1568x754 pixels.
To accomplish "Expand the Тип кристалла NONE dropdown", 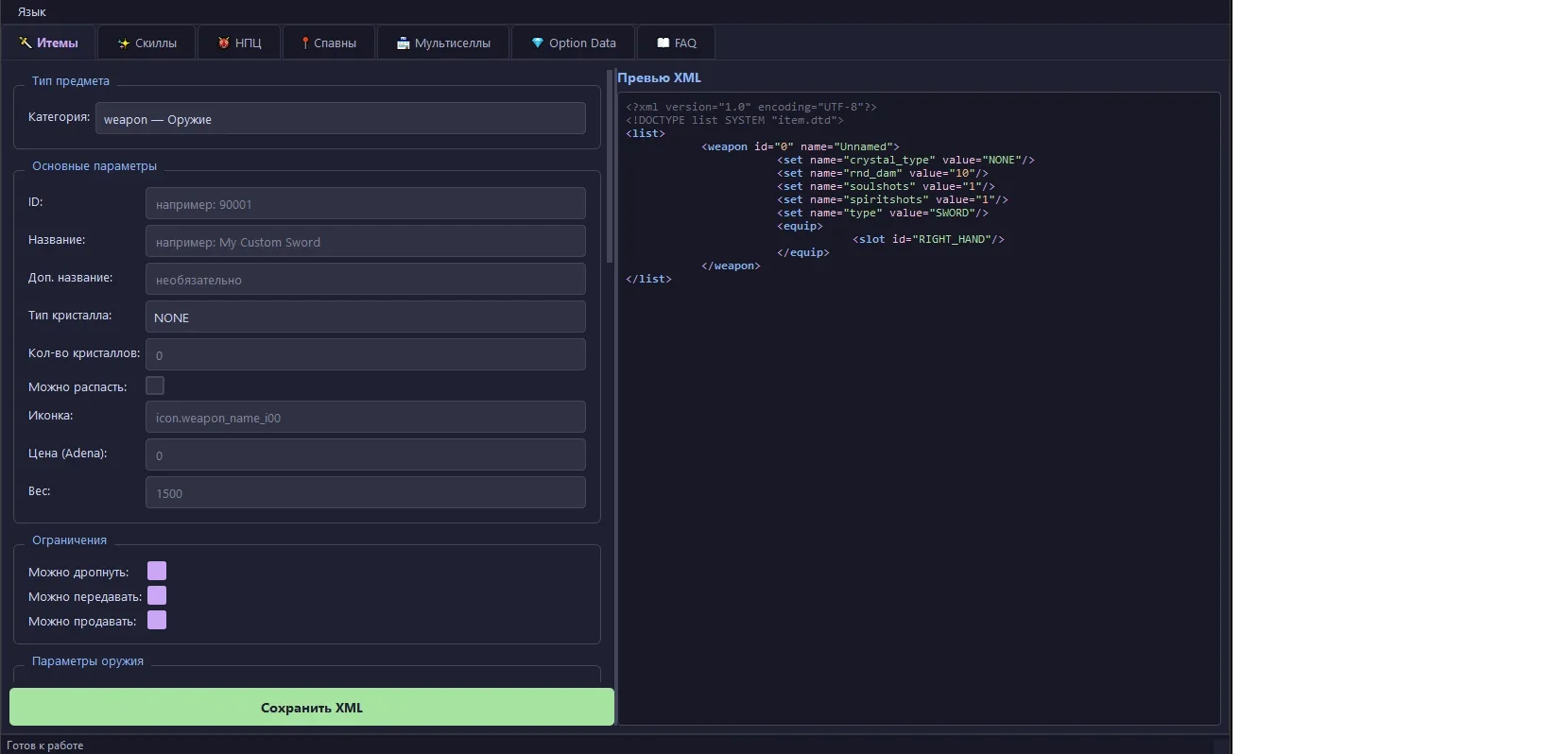I will 366,317.
